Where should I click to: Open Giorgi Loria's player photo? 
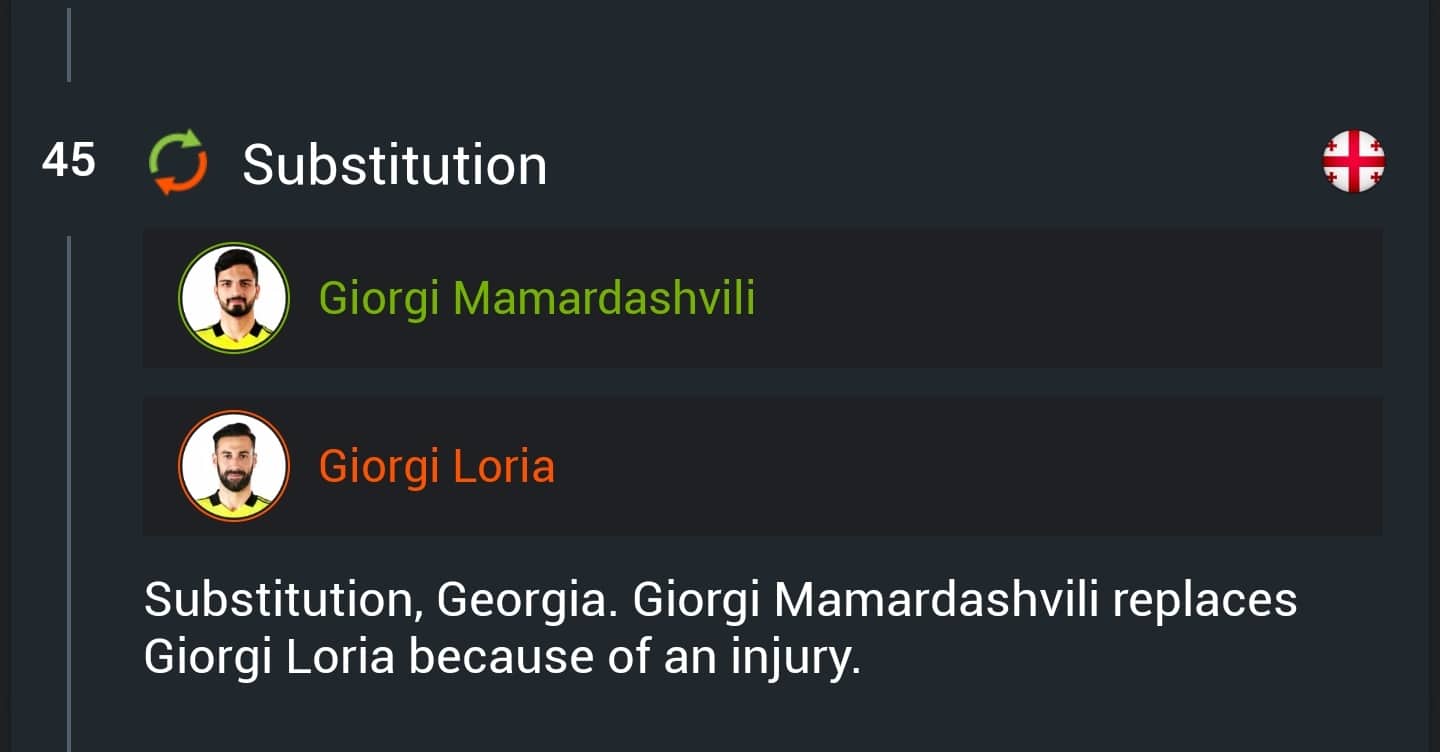(234, 466)
